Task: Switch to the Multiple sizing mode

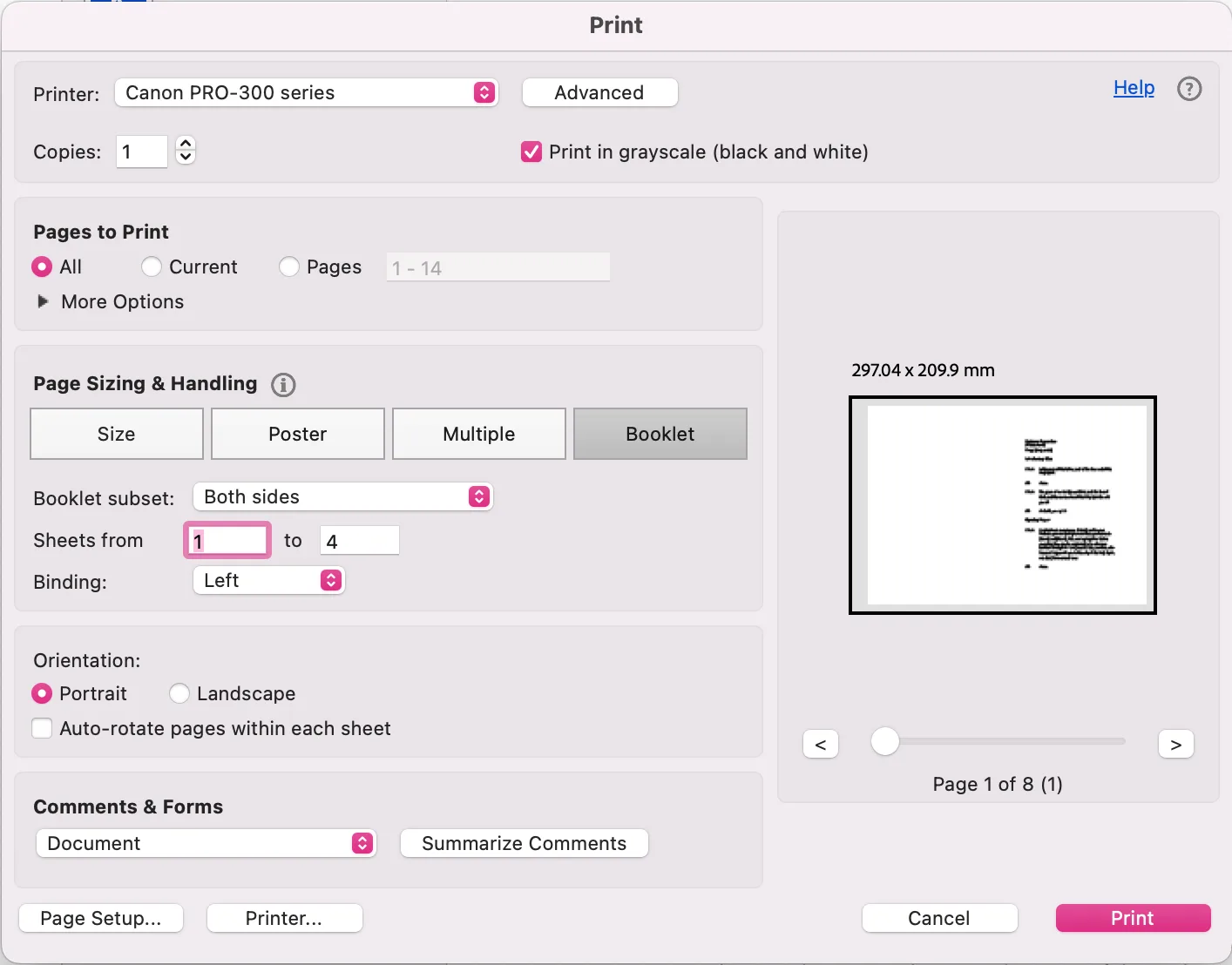Action: point(478,434)
